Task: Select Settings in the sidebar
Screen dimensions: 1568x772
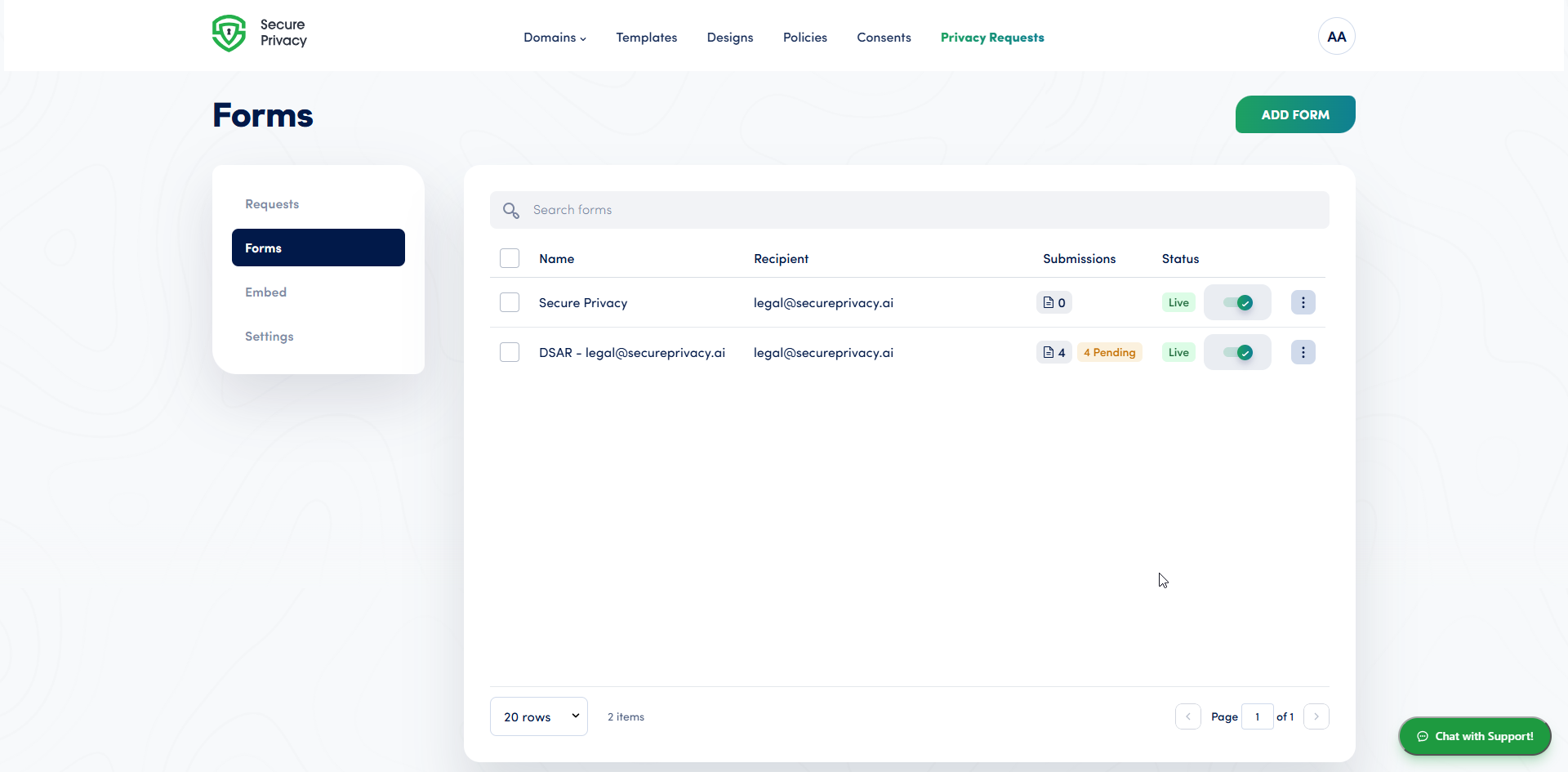Action: coord(318,337)
